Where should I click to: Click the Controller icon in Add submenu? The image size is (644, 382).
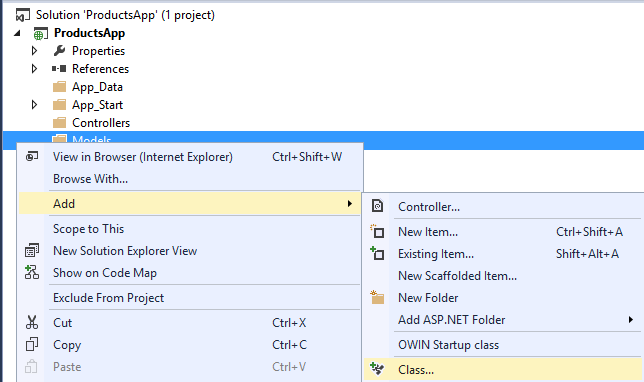pos(377,205)
